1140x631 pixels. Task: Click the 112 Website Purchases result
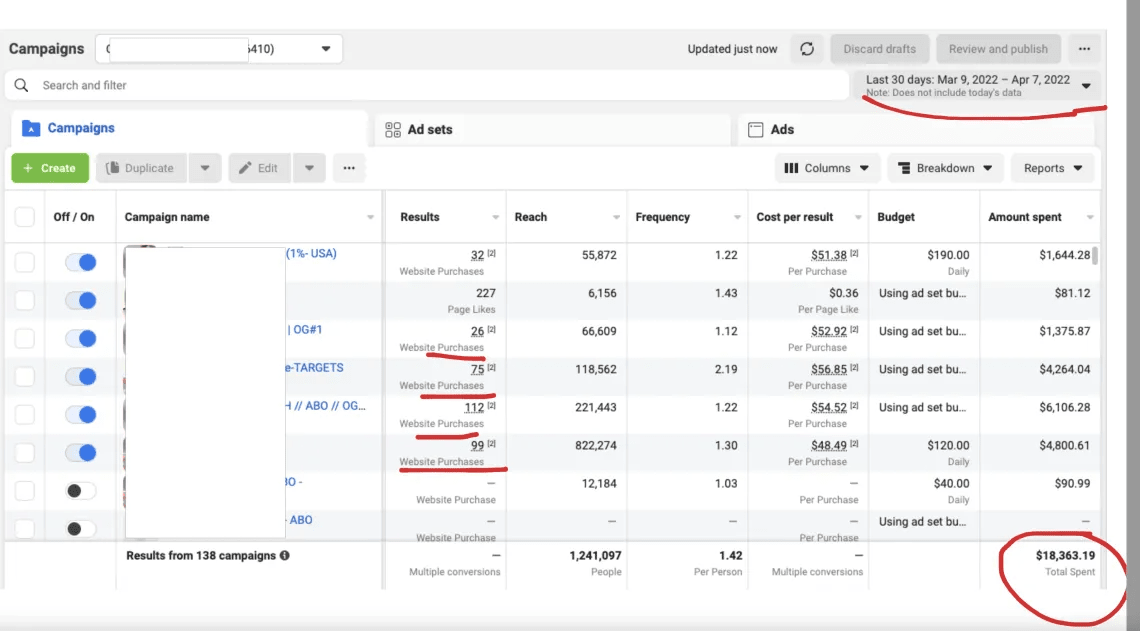[474, 407]
